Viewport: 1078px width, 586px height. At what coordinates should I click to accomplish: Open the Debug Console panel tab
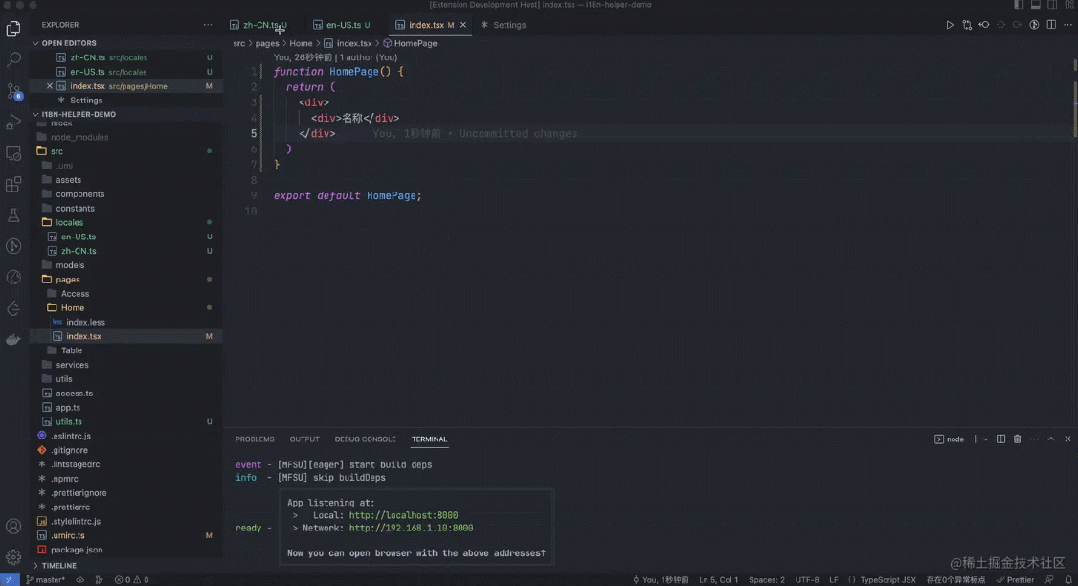click(365, 439)
